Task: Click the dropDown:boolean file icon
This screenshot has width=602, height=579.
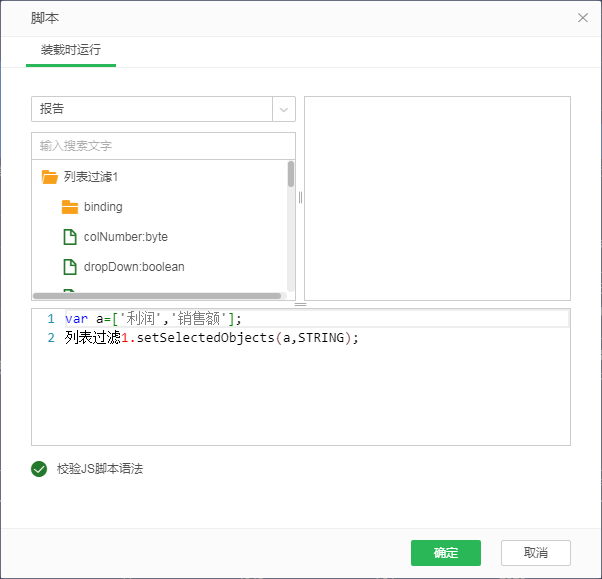Action: [70, 266]
